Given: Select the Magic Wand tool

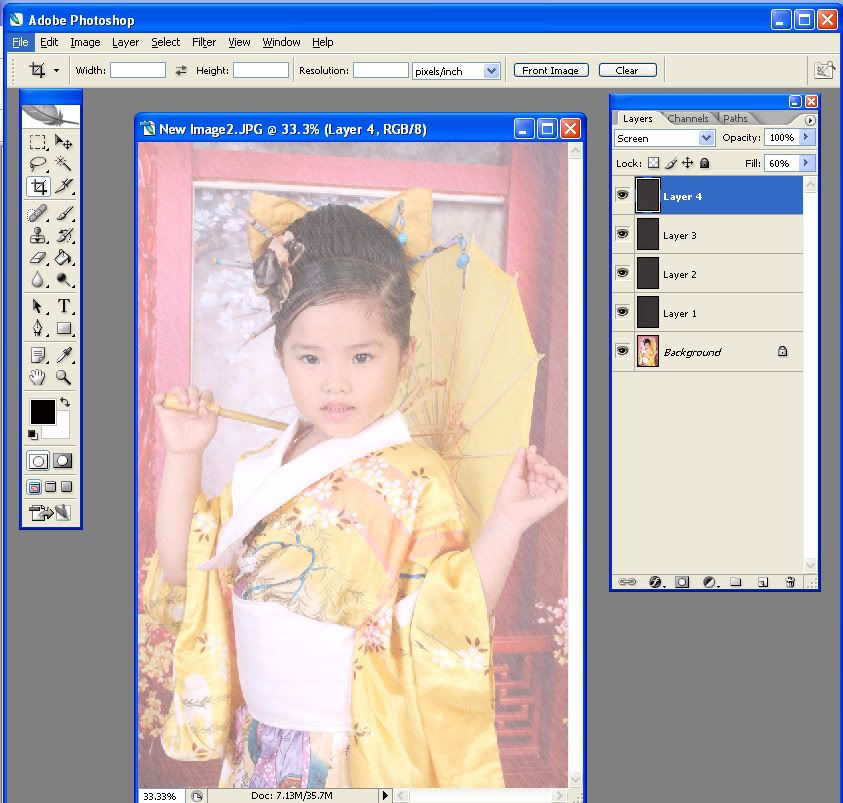Looking at the screenshot, I should click(x=64, y=164).
